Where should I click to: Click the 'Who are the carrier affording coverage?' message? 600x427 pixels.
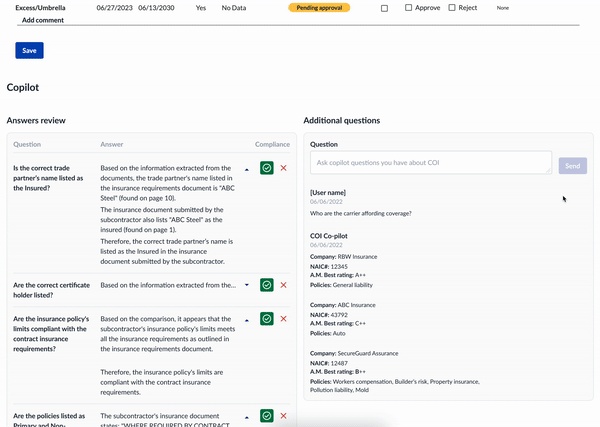pos(360,214)
